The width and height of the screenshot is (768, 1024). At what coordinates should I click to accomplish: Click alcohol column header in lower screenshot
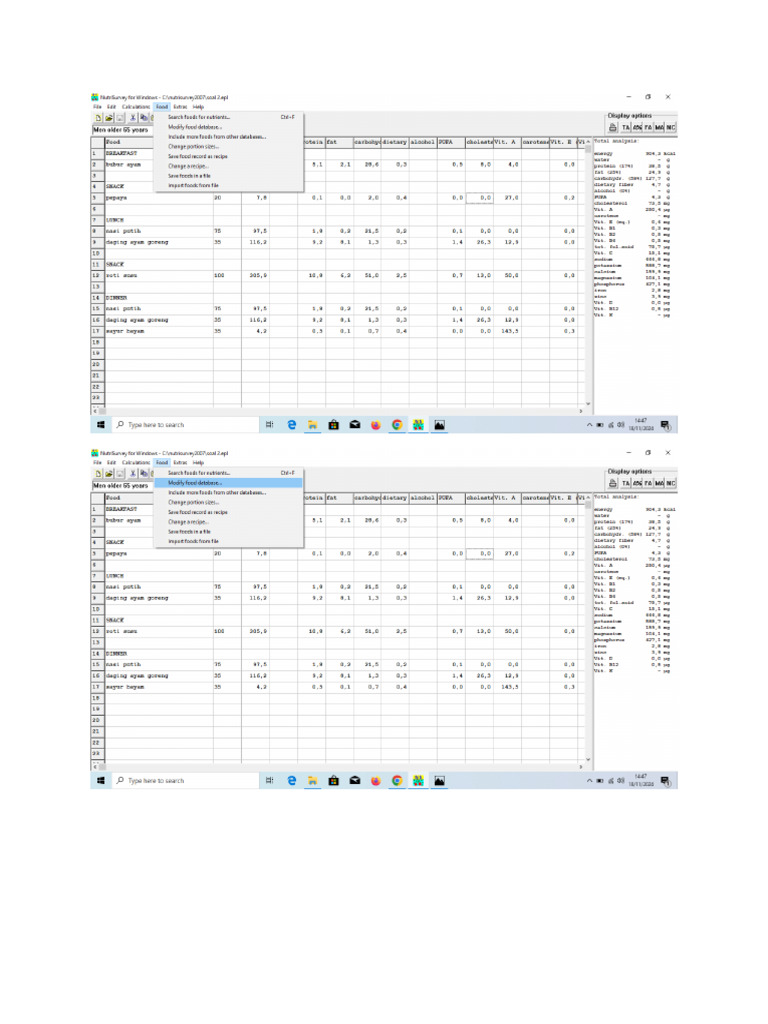(423, 498)
